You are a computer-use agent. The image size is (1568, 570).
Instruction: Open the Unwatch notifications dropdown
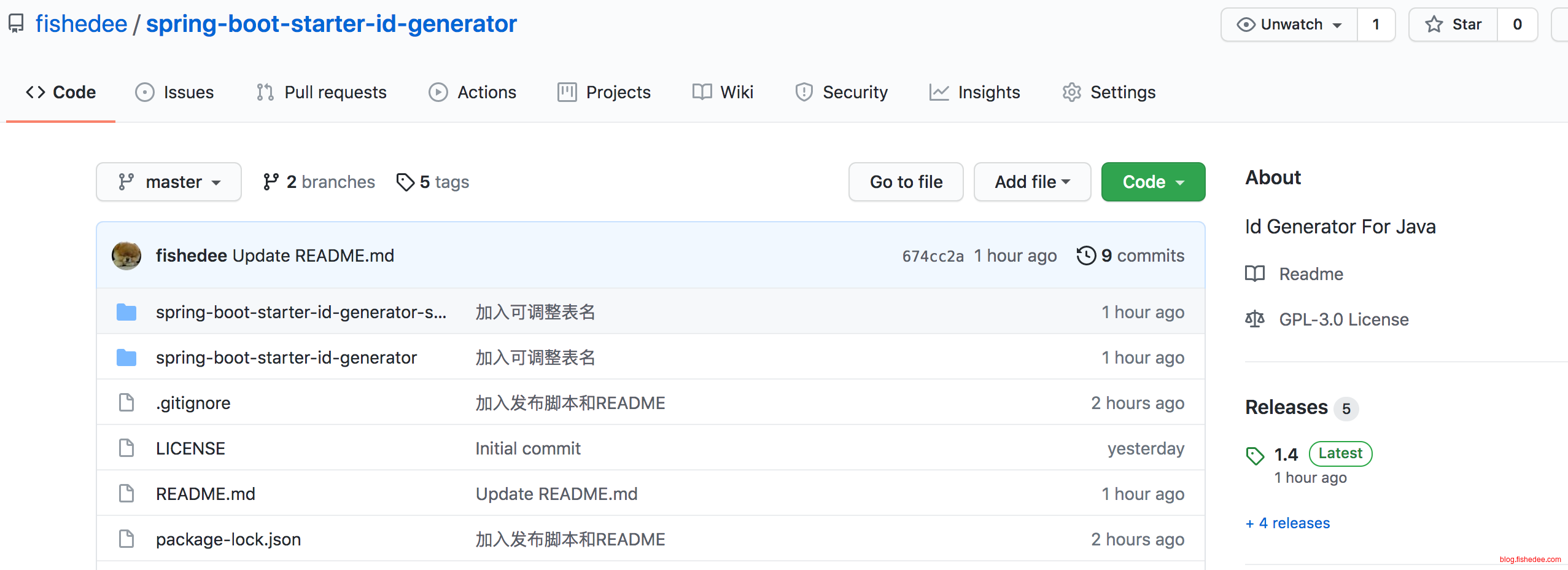click(x=1289, y=25)
